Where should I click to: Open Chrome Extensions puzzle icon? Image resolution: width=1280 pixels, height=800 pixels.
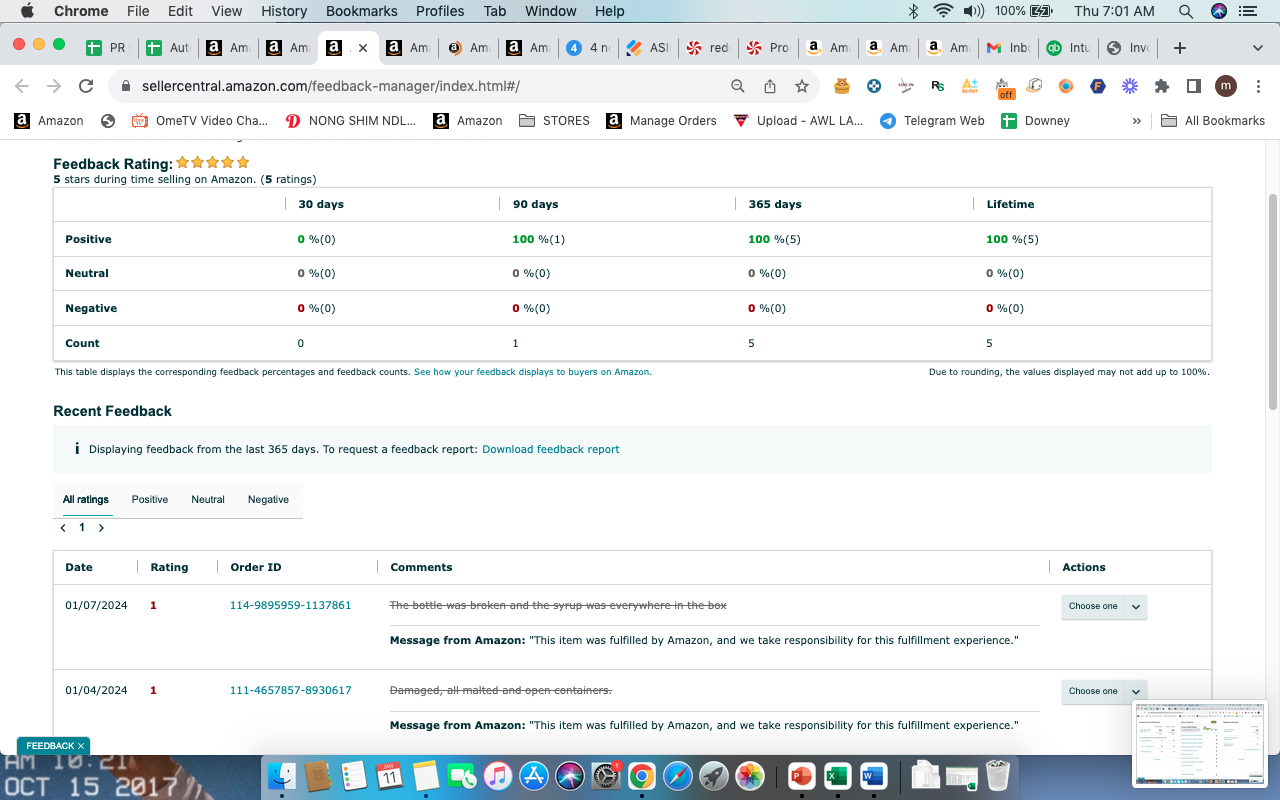[1162, 87]
